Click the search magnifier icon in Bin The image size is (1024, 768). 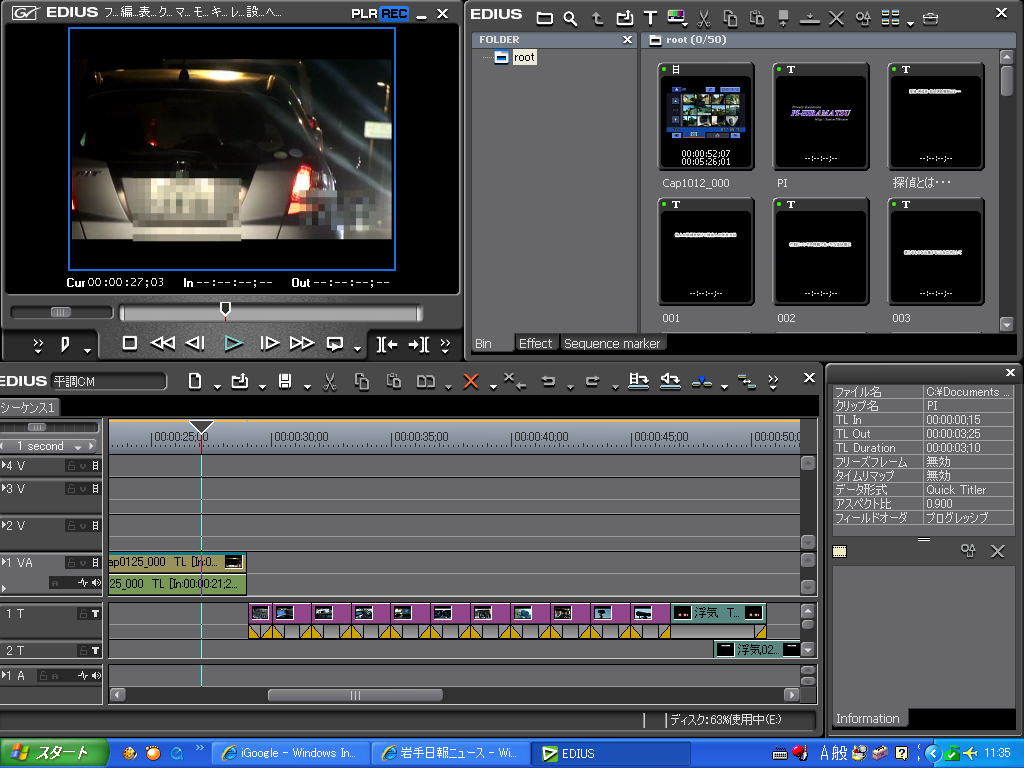[x=570, y=18]
